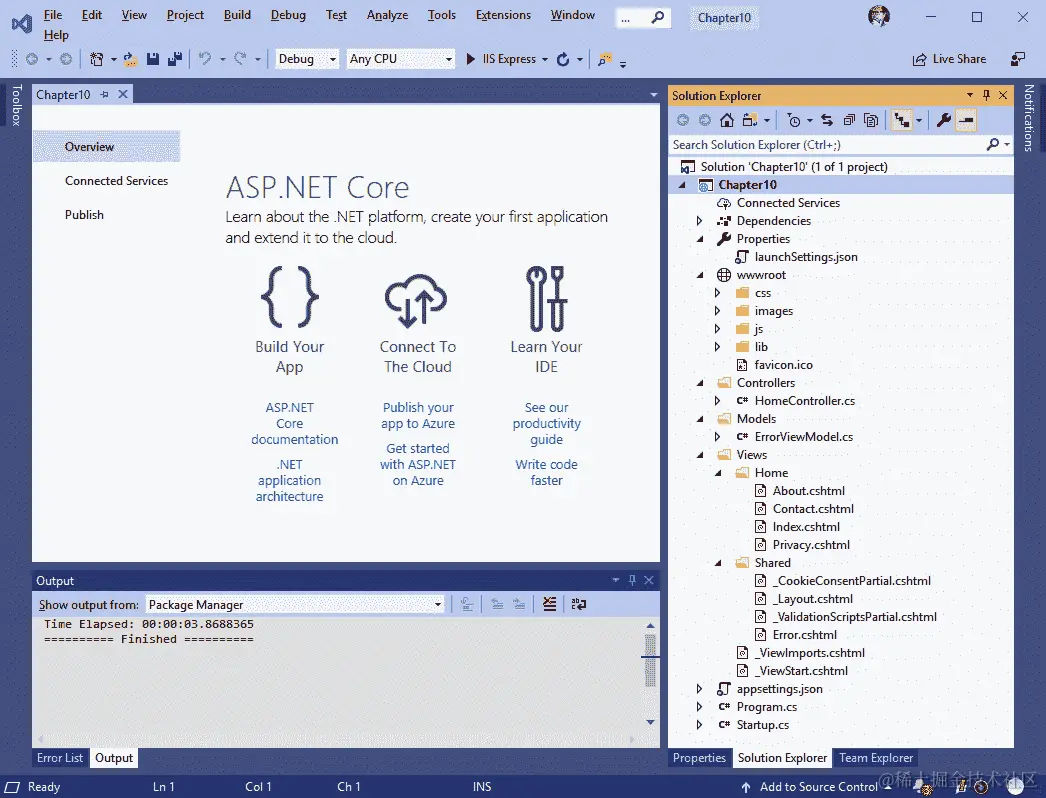
Task: Expand the css folder
Action: tap(717, 292)
